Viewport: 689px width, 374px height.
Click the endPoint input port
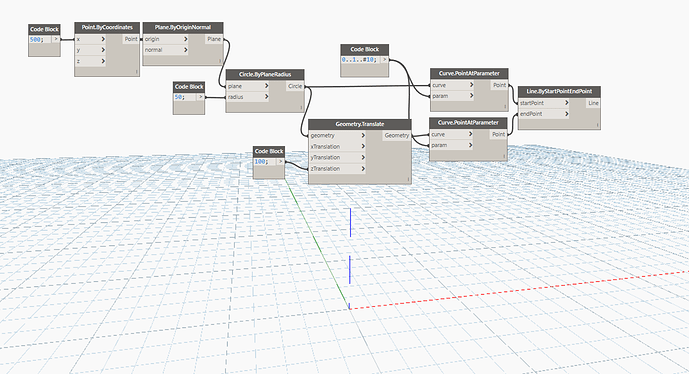(x=544, y=114)
